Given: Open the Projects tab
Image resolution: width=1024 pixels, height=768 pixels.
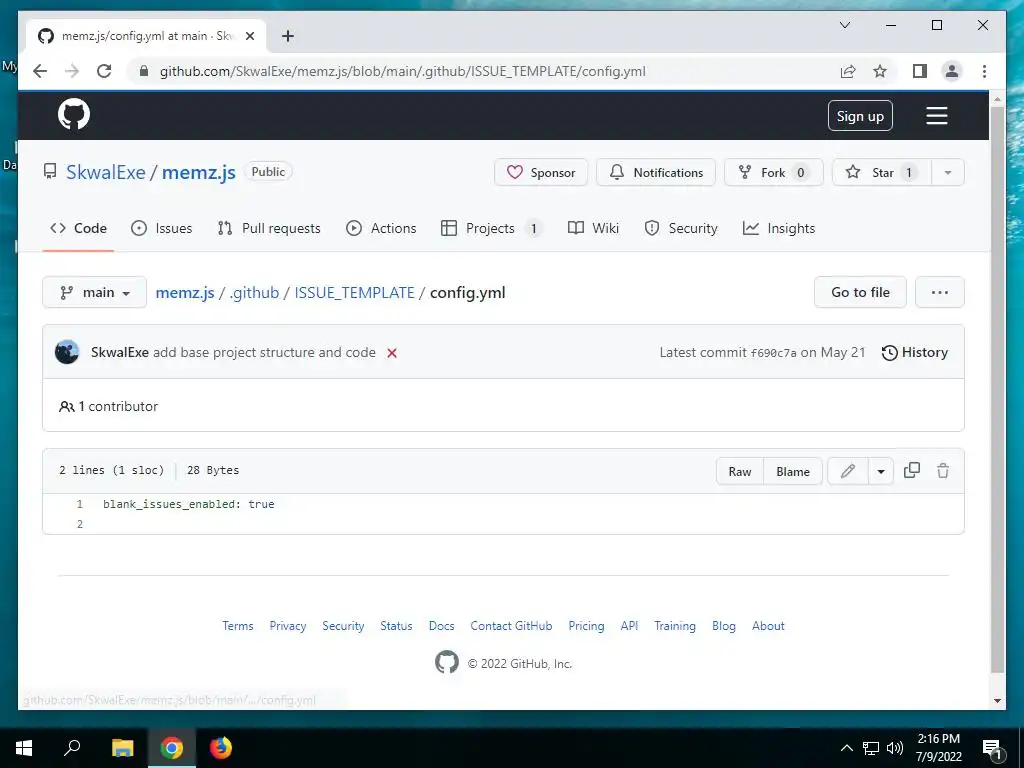Looking at the screenshot, I should [491, 228].
